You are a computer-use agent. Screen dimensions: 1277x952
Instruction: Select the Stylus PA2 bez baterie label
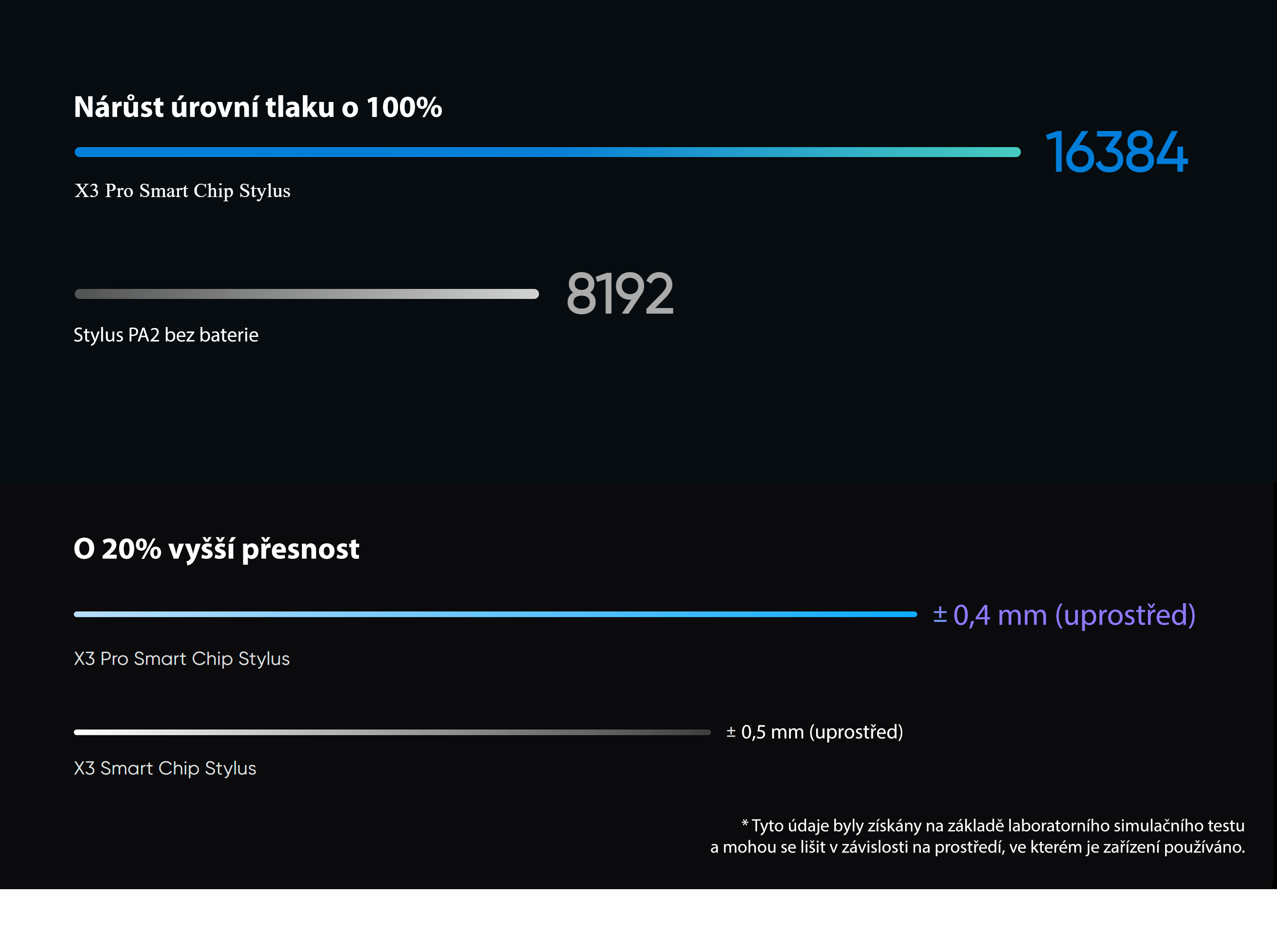coord(166,335)
